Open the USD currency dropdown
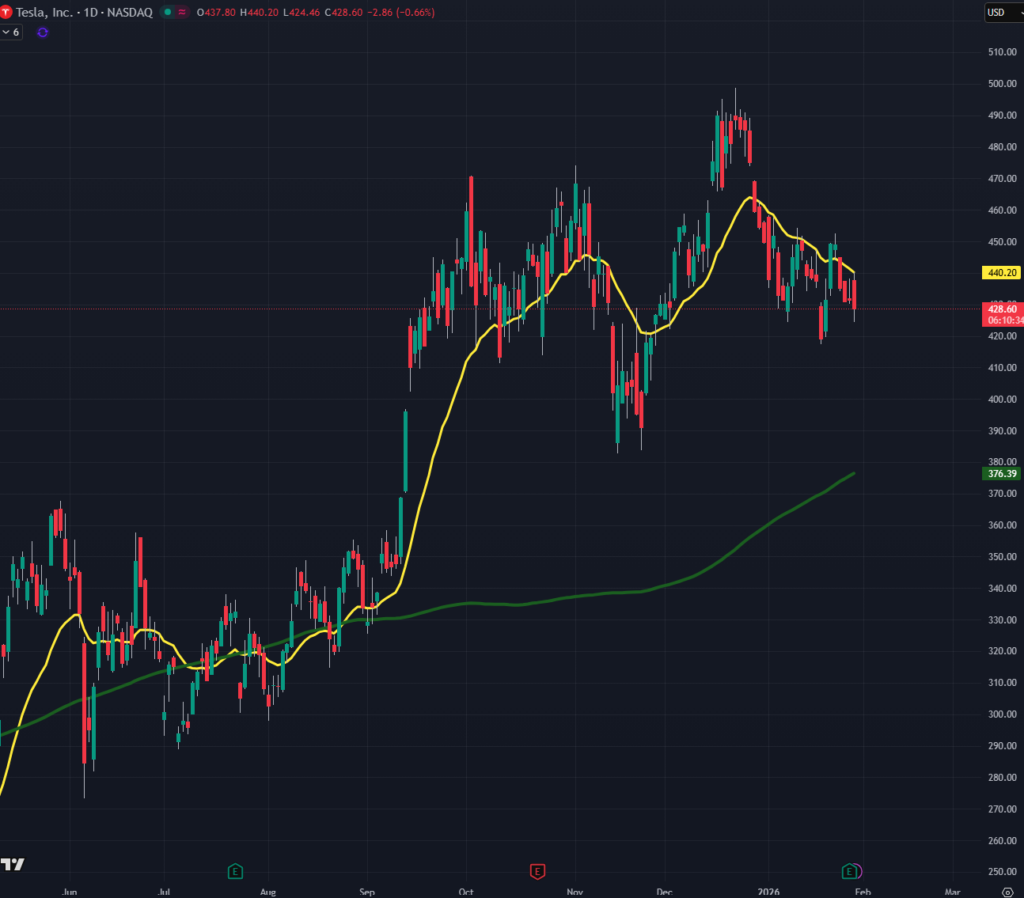 (1001, 12)
